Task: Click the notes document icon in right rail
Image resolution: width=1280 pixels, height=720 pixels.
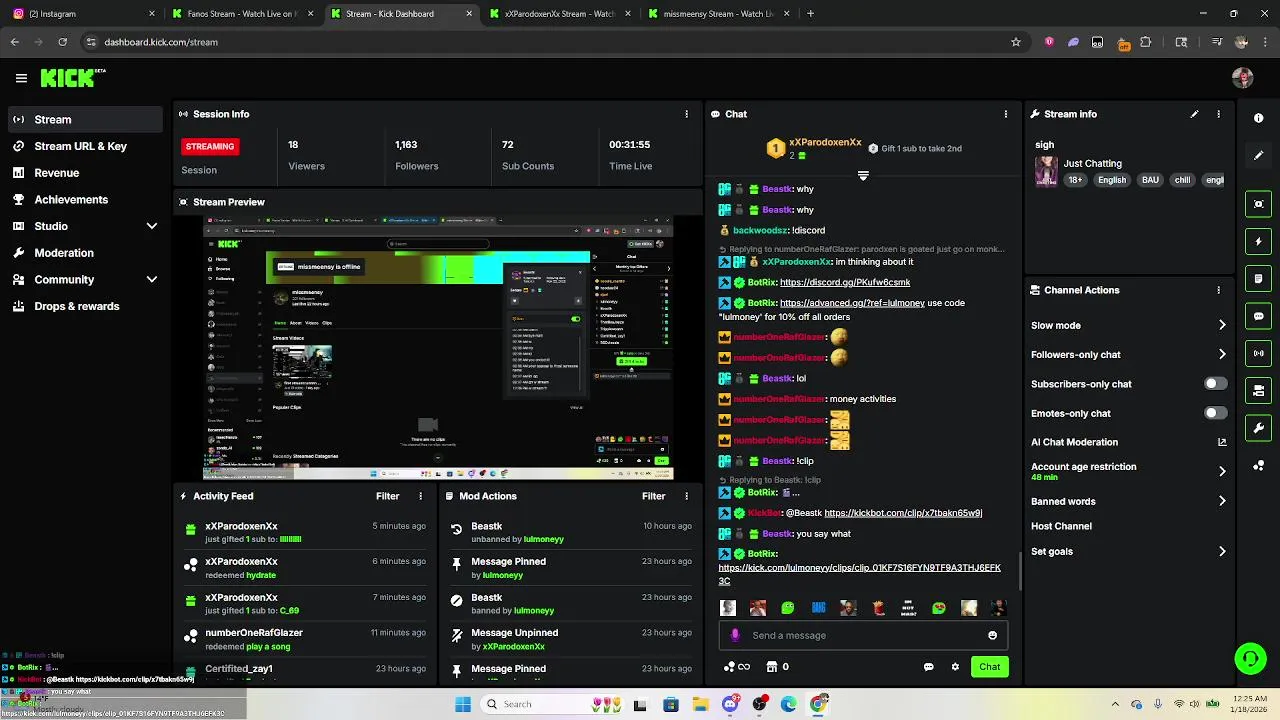Action: click(x=1258, y=279)
